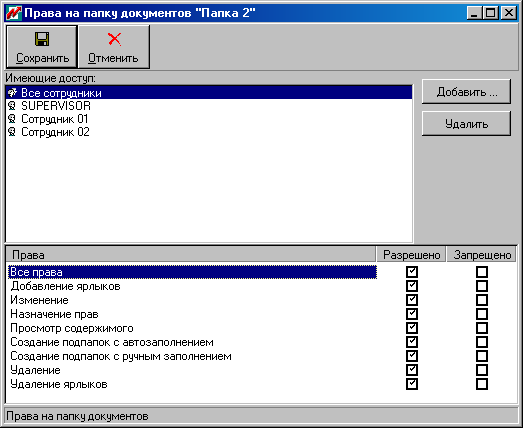The width and height of the screenshot is (523, 428).
Task: Check Запрещено for Просмотр содержимого
Action: (482, 328)
